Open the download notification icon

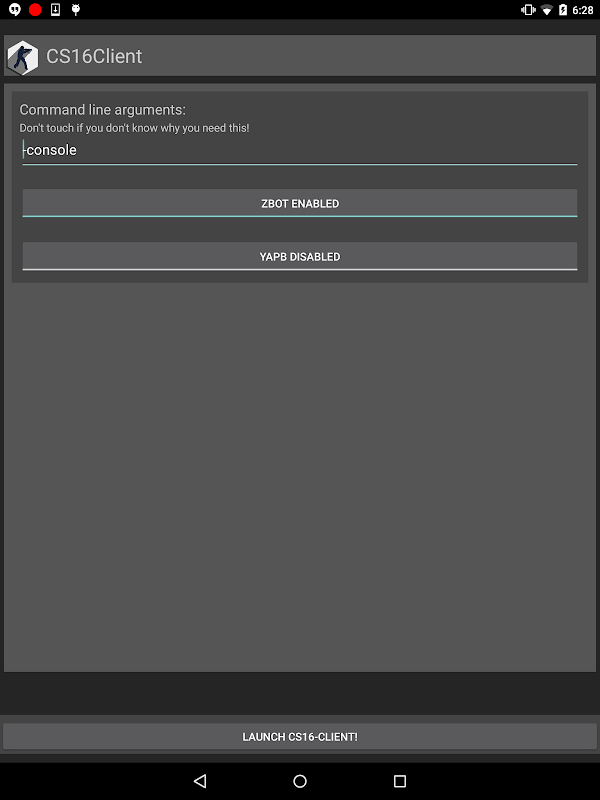coord(56,10)
